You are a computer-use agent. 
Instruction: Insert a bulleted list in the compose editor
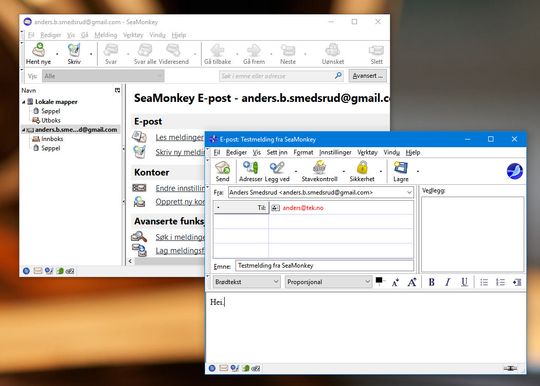pos(484,282)
